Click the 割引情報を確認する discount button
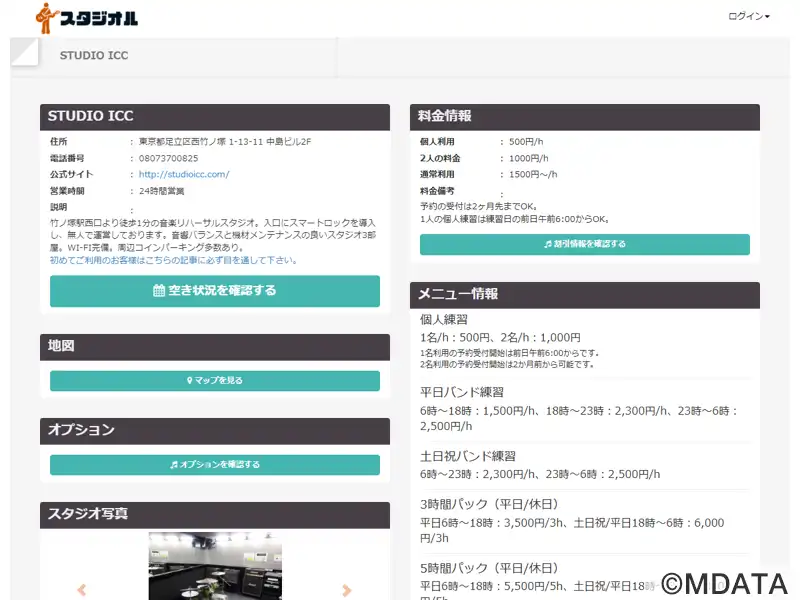800x600 pixels. coord(585,244)
